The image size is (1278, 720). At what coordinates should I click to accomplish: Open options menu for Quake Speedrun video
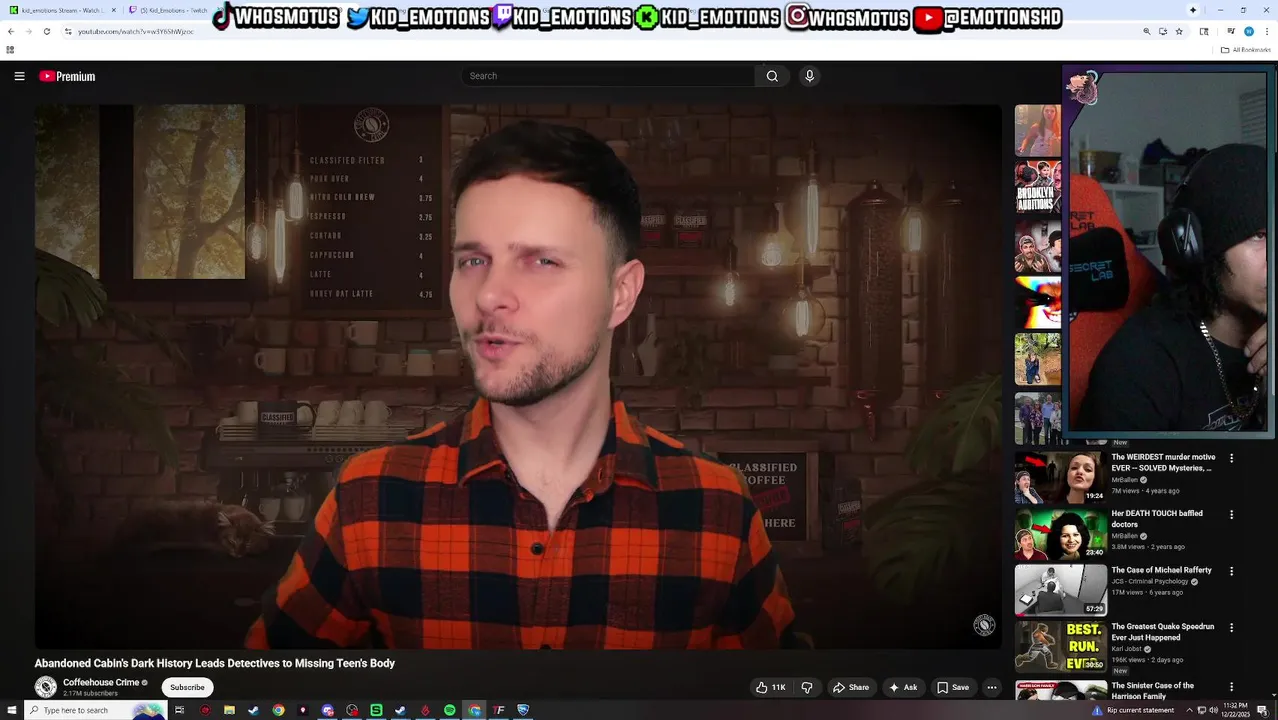click(1231, 628)
